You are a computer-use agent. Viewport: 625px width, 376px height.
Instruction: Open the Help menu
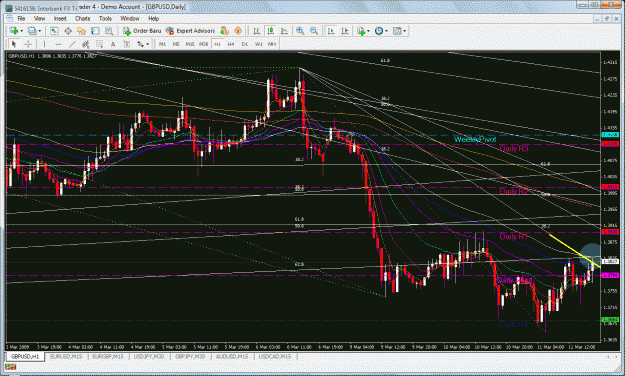pos(153,18)
